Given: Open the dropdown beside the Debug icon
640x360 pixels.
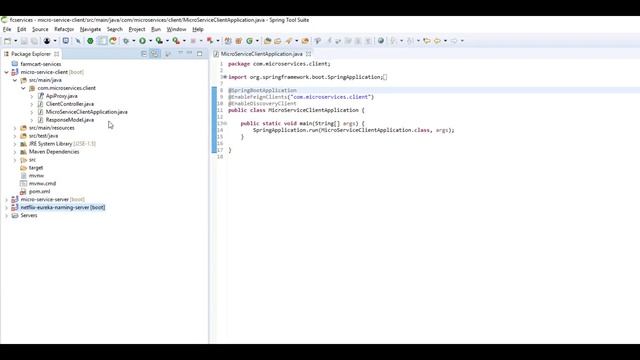Looking at the screenshot, I should 133,41.
